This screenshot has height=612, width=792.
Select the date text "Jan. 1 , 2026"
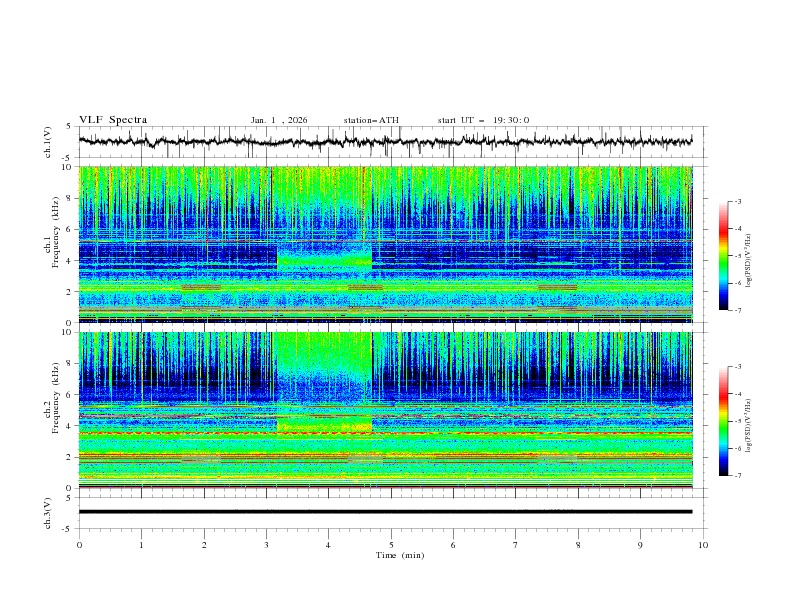coord(279,120)
